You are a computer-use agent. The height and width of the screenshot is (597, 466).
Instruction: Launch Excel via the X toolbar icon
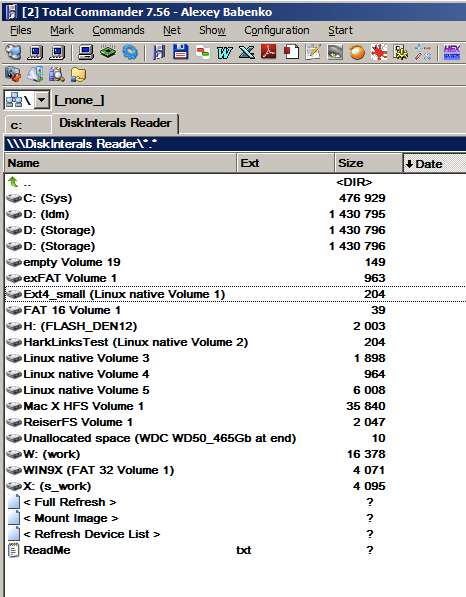(247, 52)
